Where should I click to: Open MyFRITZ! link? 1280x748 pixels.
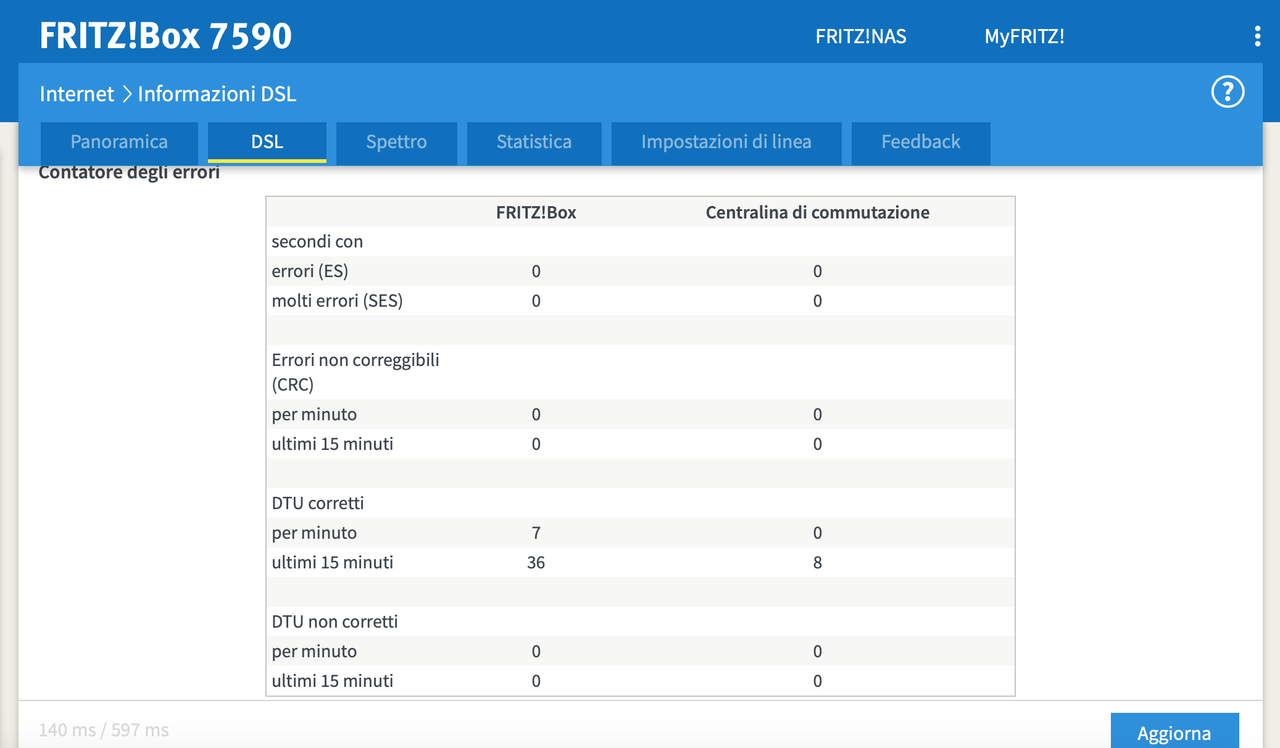(1024, 37)
